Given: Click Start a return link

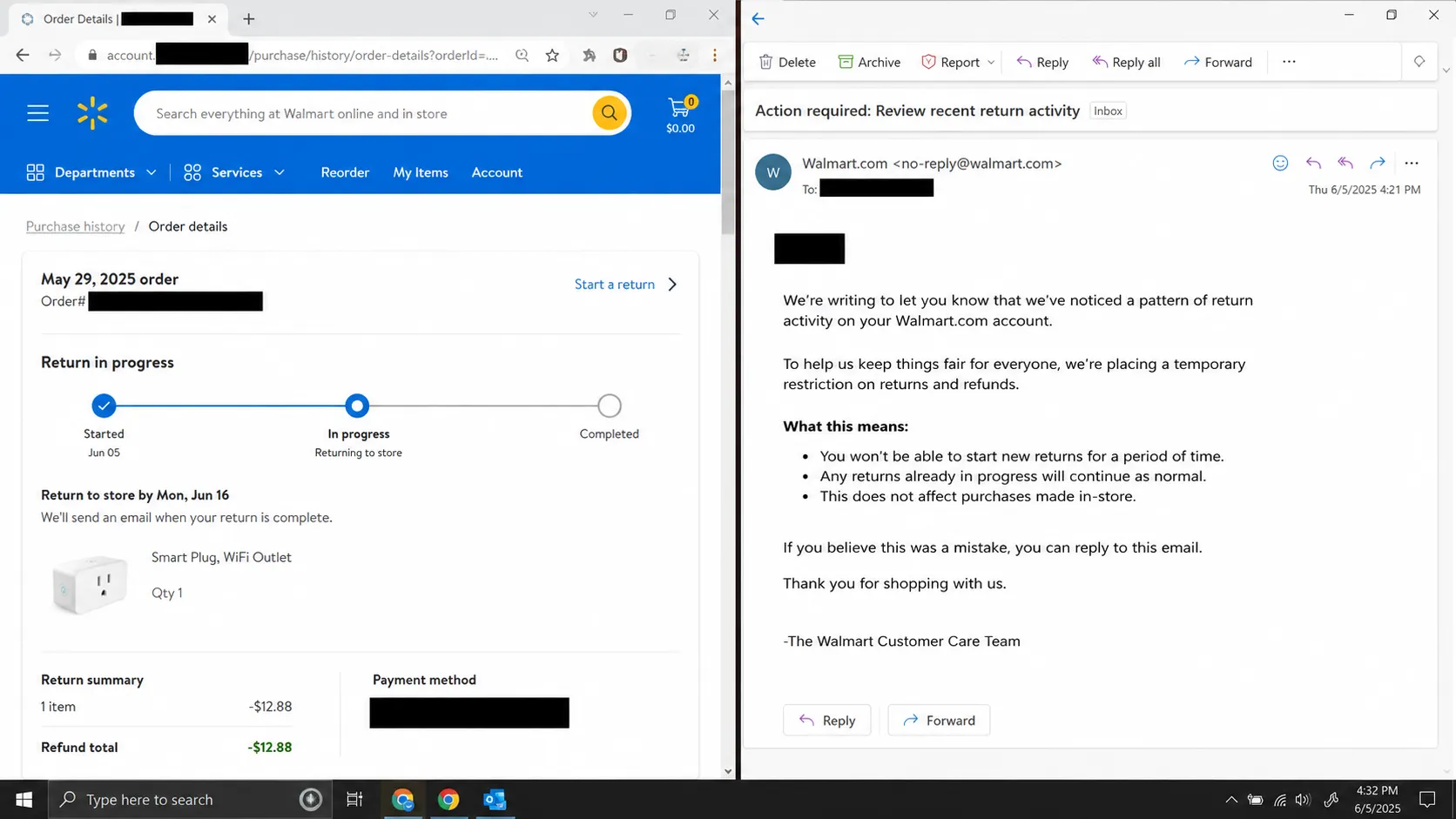Looking at the screenshot, I should [x=615, y=285].
